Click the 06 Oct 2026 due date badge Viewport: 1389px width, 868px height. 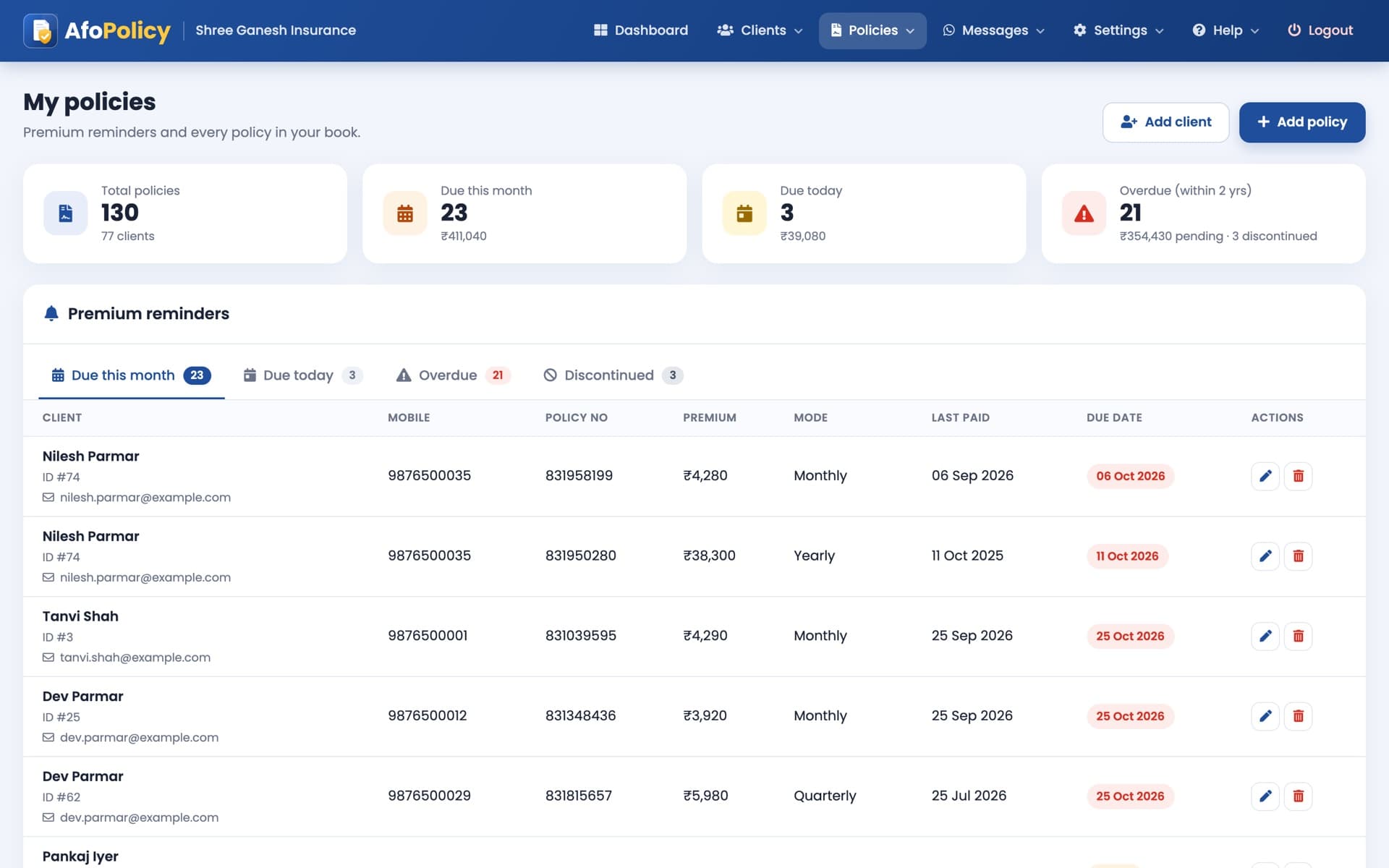tap(1130, 476)
